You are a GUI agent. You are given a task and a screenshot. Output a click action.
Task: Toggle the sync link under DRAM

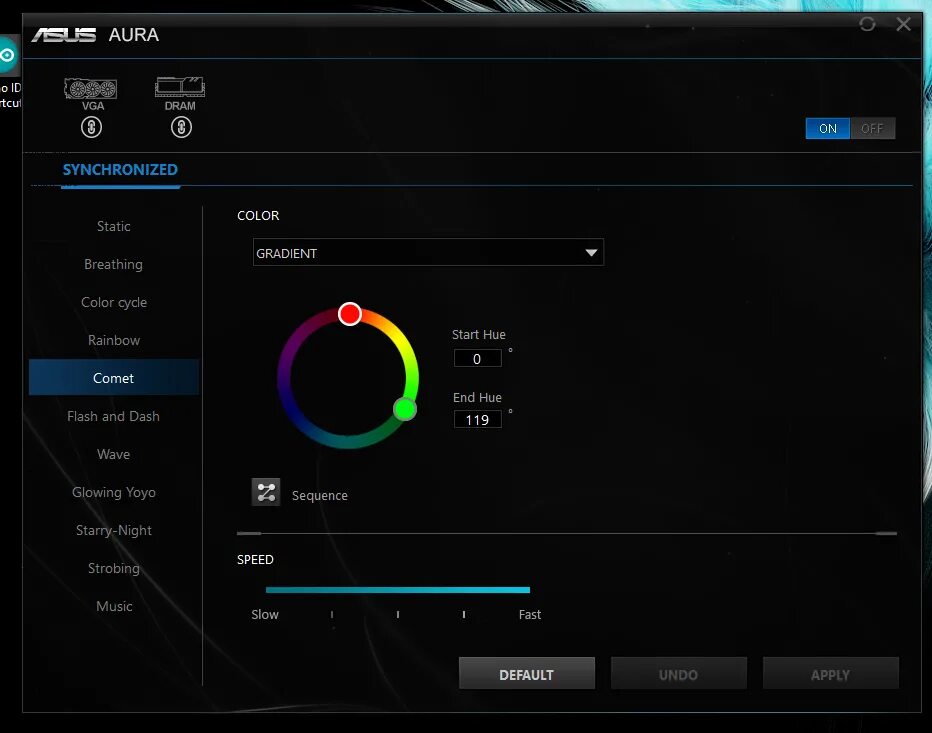point(181,127)
